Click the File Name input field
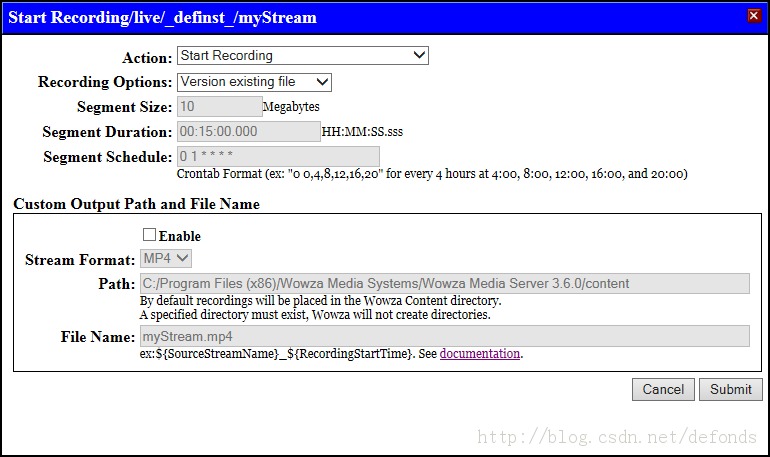 [445, 337]
